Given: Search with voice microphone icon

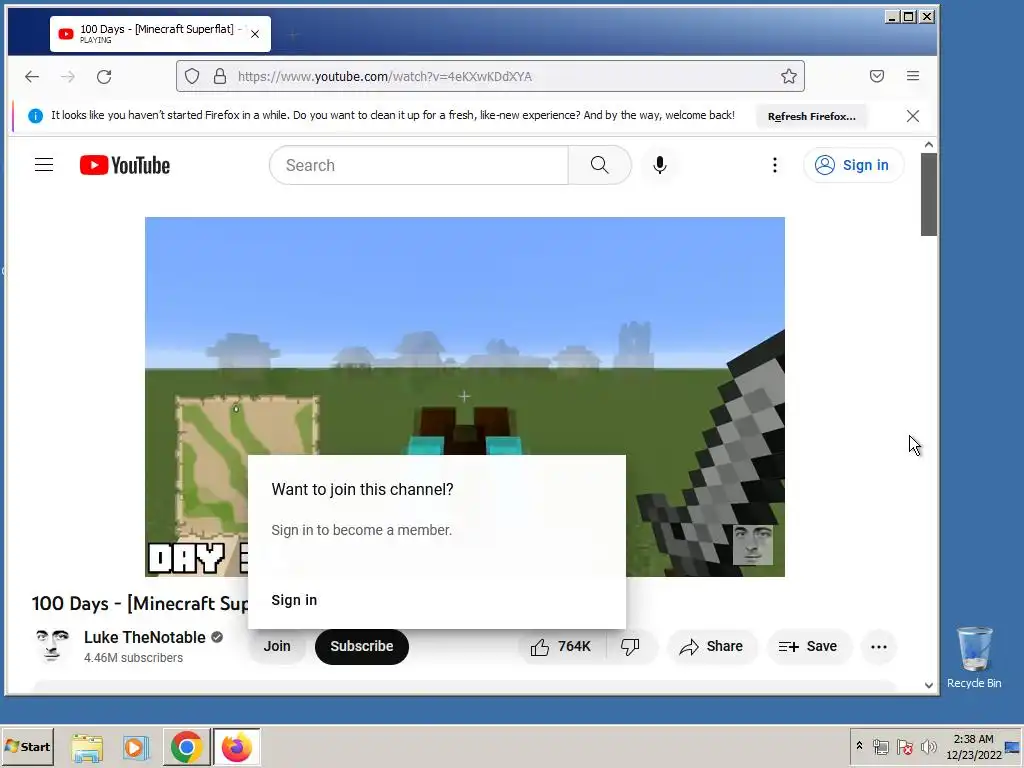Looking at the screenshot, I should [x=660, y=165].
